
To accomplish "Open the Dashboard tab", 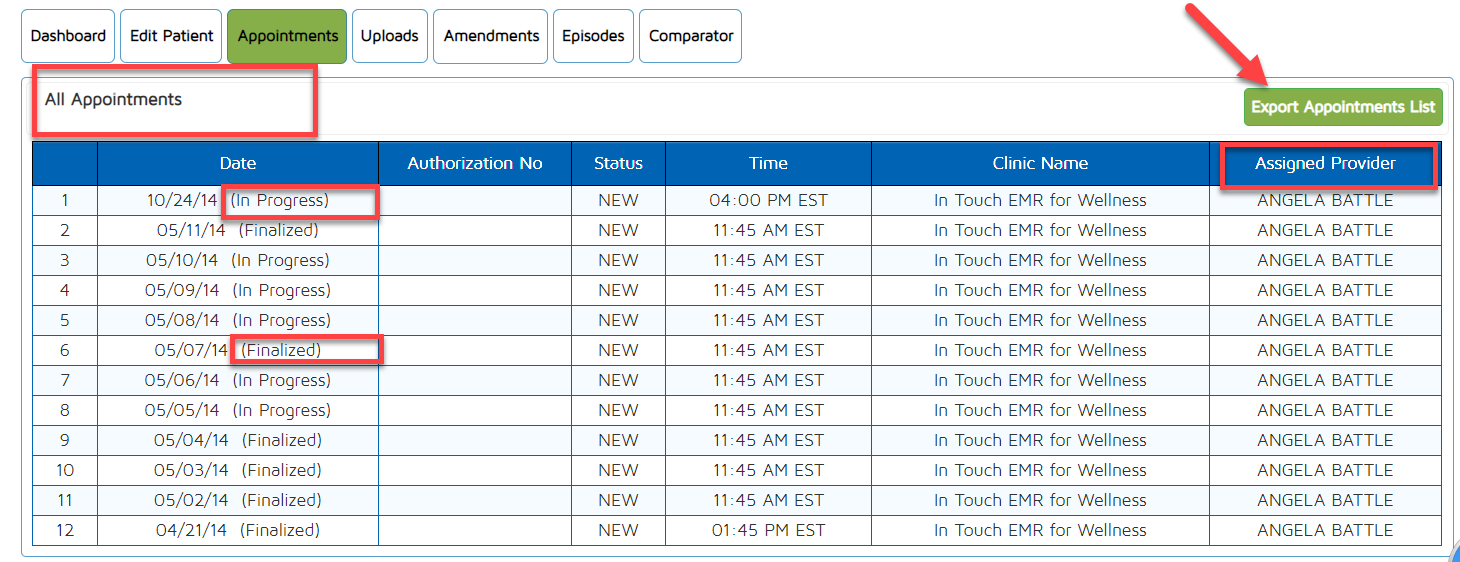I will (68, 36).
